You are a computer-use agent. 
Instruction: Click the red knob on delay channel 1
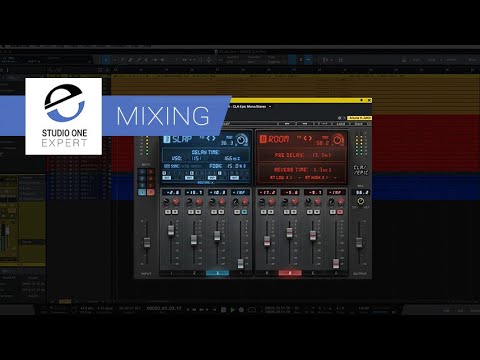click(176, 202)
